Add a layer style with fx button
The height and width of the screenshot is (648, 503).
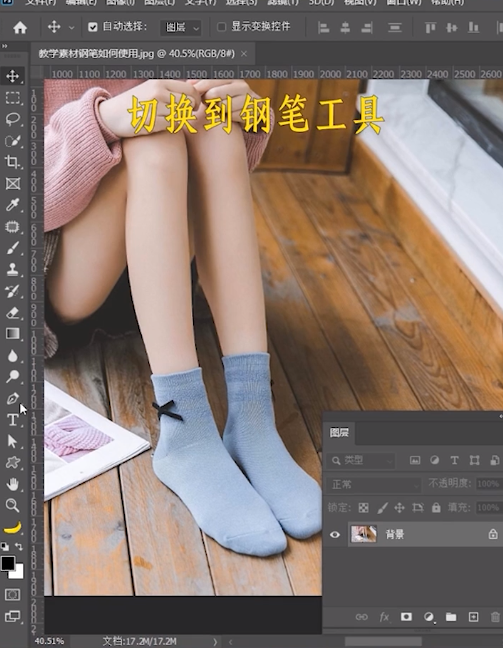coord(384,617)
